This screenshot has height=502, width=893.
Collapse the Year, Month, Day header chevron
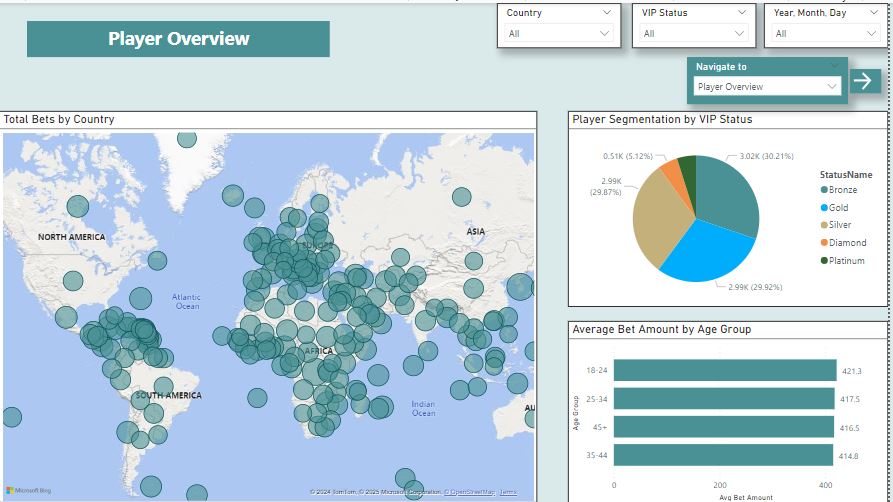(x=874, y=13)
